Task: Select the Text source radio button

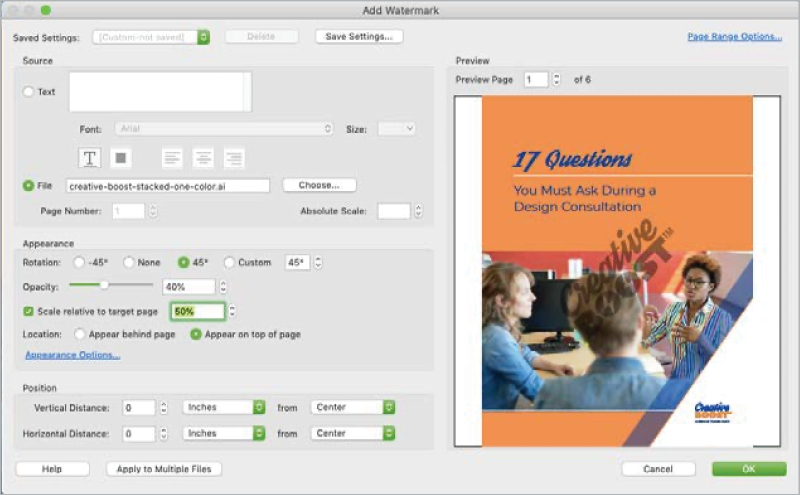Action: point(28,92)
